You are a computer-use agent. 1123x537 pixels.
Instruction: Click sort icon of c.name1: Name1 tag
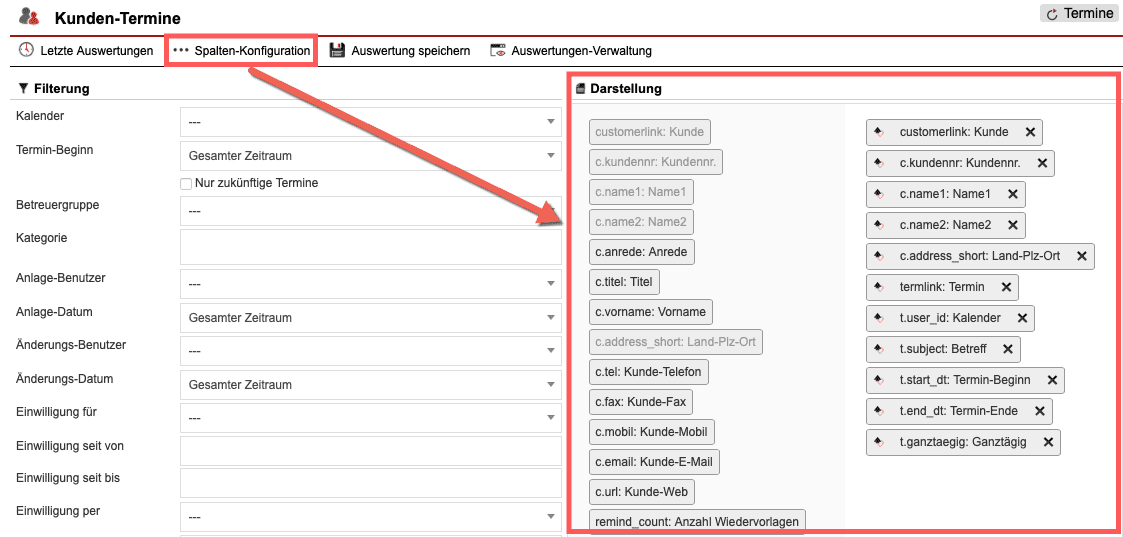point(879,194)
